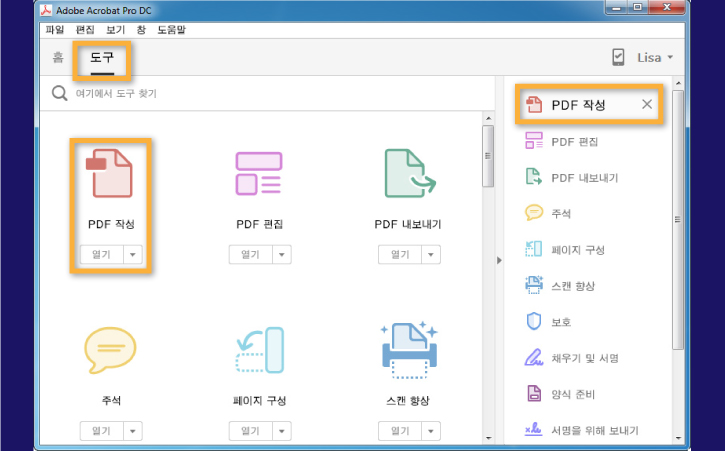Expand the dropdown arrow under 주석
Viewport: 725px width, 451px height.
click(133, 431)
